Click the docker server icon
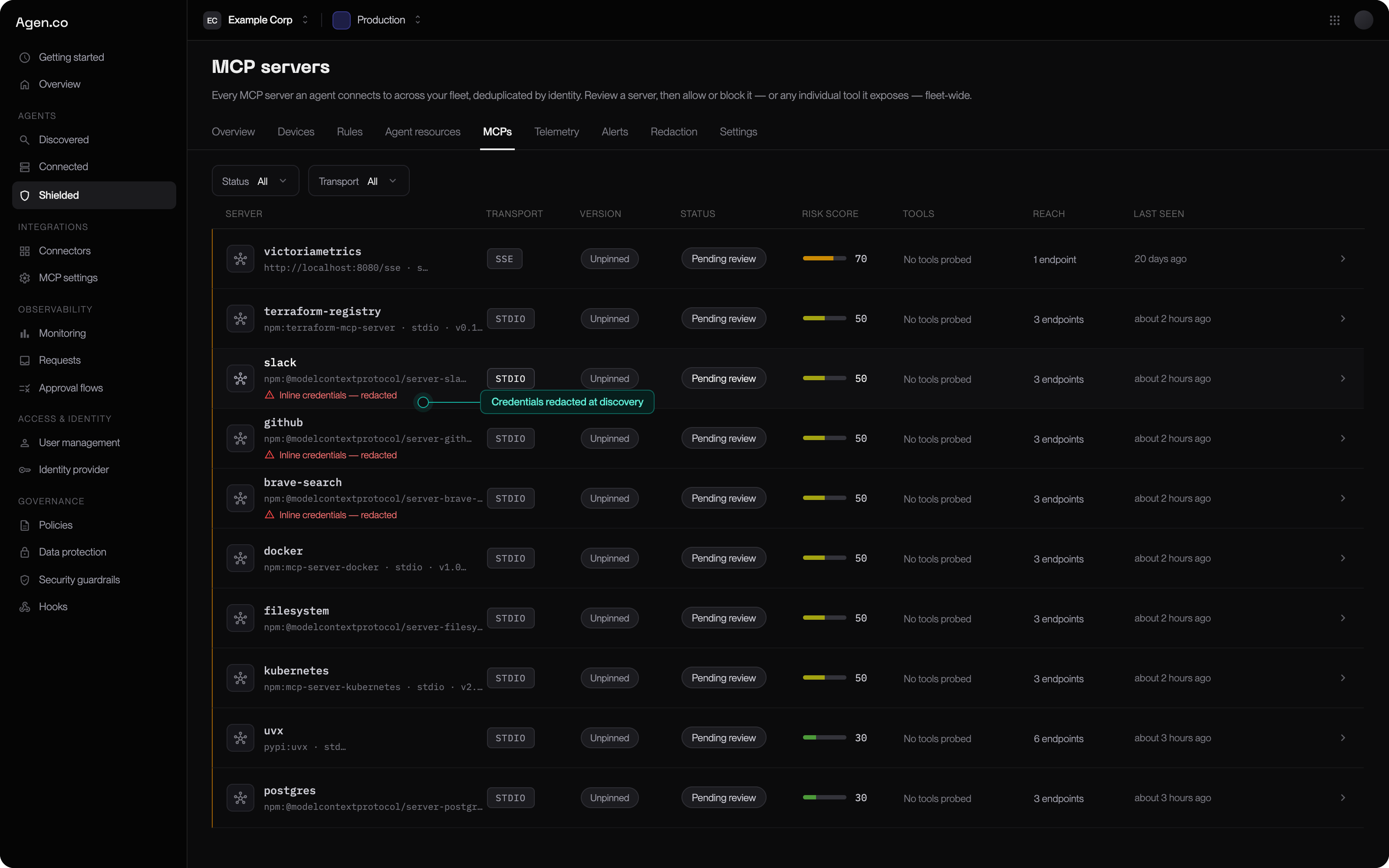 click(x=240, y=558)
